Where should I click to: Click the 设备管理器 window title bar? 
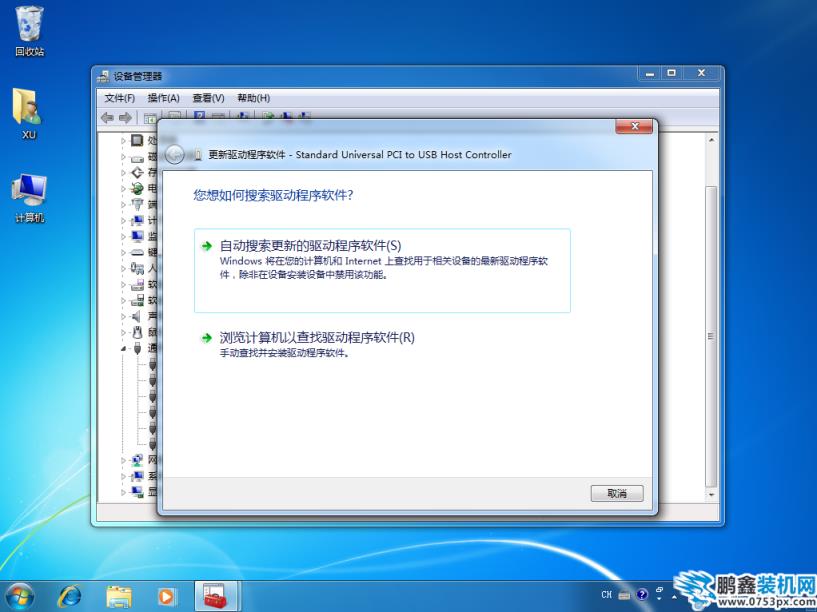[366, 76]
